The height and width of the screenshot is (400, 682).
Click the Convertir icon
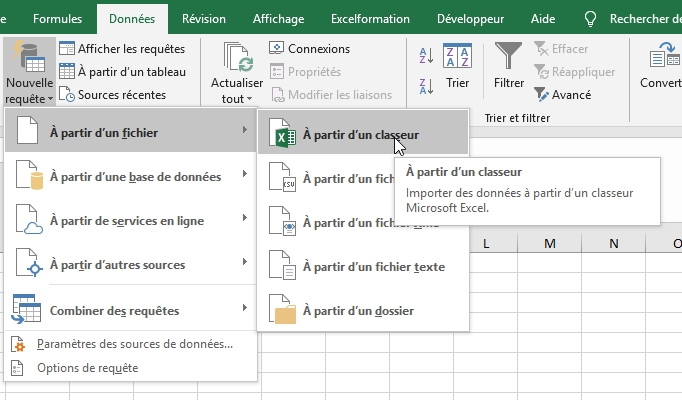[x=664, y=55]
